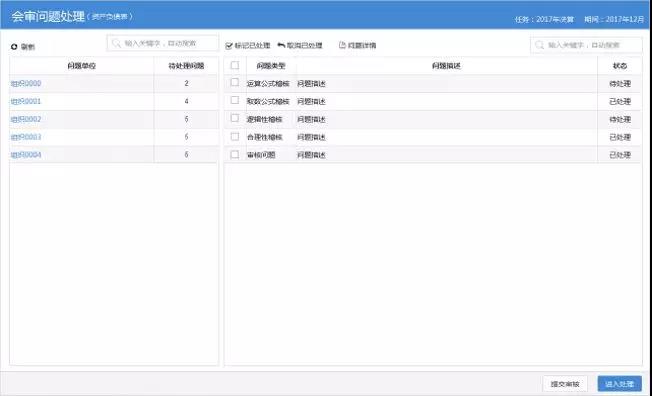Focus the left keyword search field above 问题单位
This screenshot has height=396, width=652.
click(x=163, y=43)
